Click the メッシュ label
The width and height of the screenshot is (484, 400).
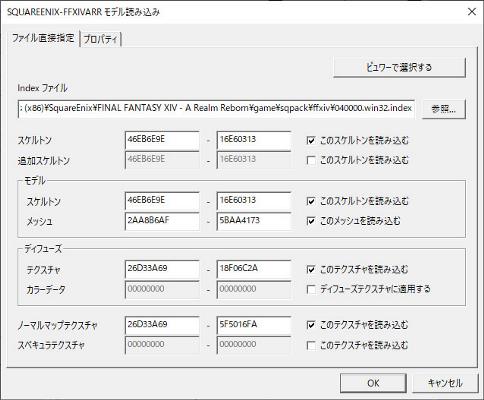point(40,221)
